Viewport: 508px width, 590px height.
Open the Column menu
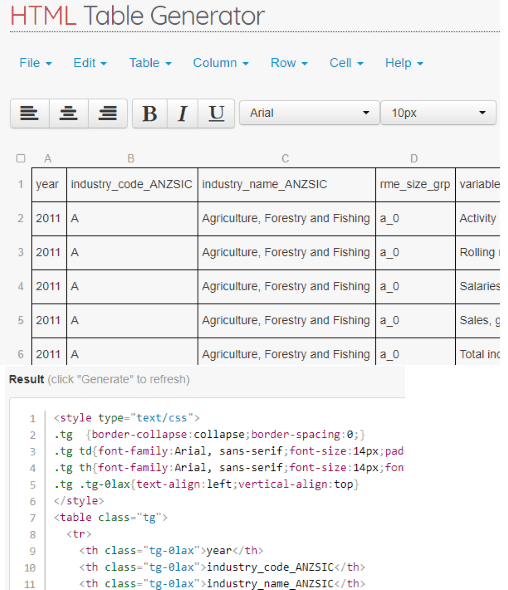221,63
